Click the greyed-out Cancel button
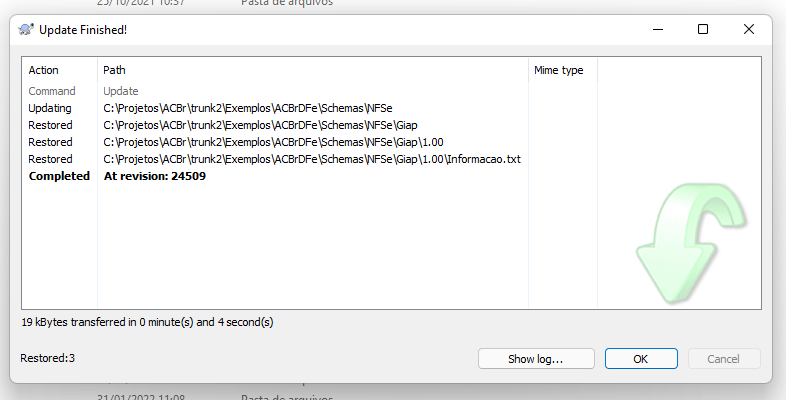This screenshot has width=786, height=400. (724, 359)
